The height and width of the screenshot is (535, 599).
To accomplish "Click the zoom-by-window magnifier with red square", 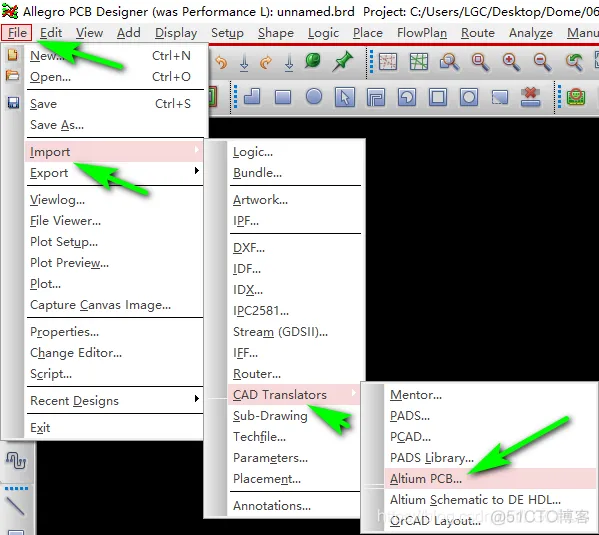I will pos(480,62).
